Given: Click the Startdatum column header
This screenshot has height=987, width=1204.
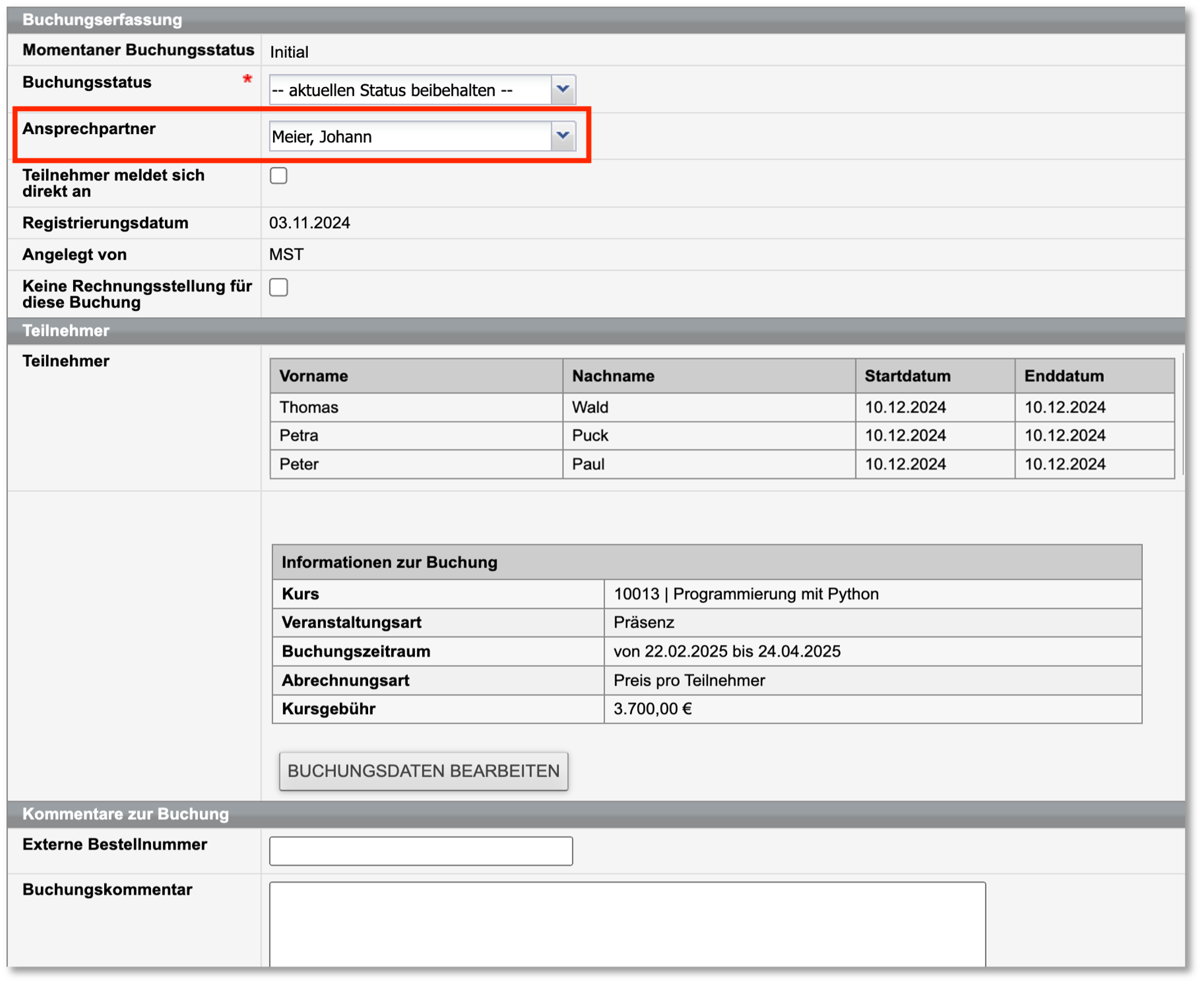Looking at the screenshot, I should click(x=907, y=376).
